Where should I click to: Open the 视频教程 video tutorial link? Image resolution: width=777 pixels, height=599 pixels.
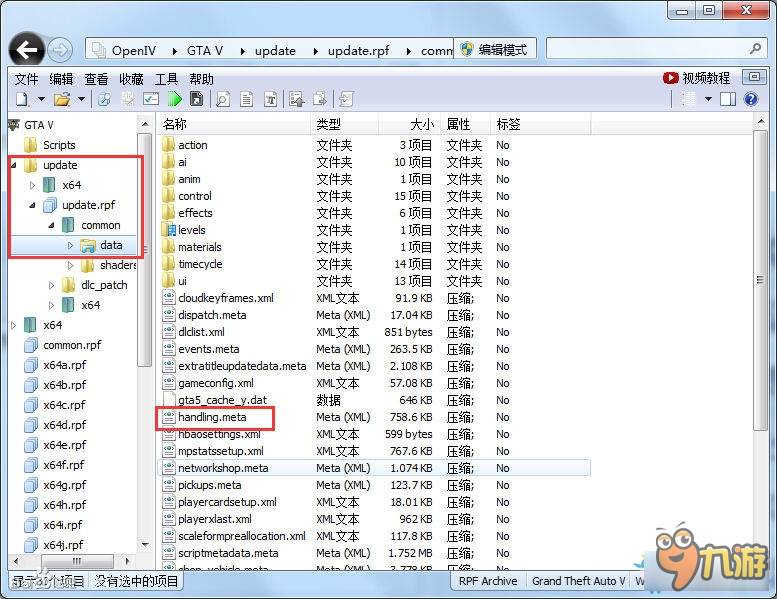(696, 78)
